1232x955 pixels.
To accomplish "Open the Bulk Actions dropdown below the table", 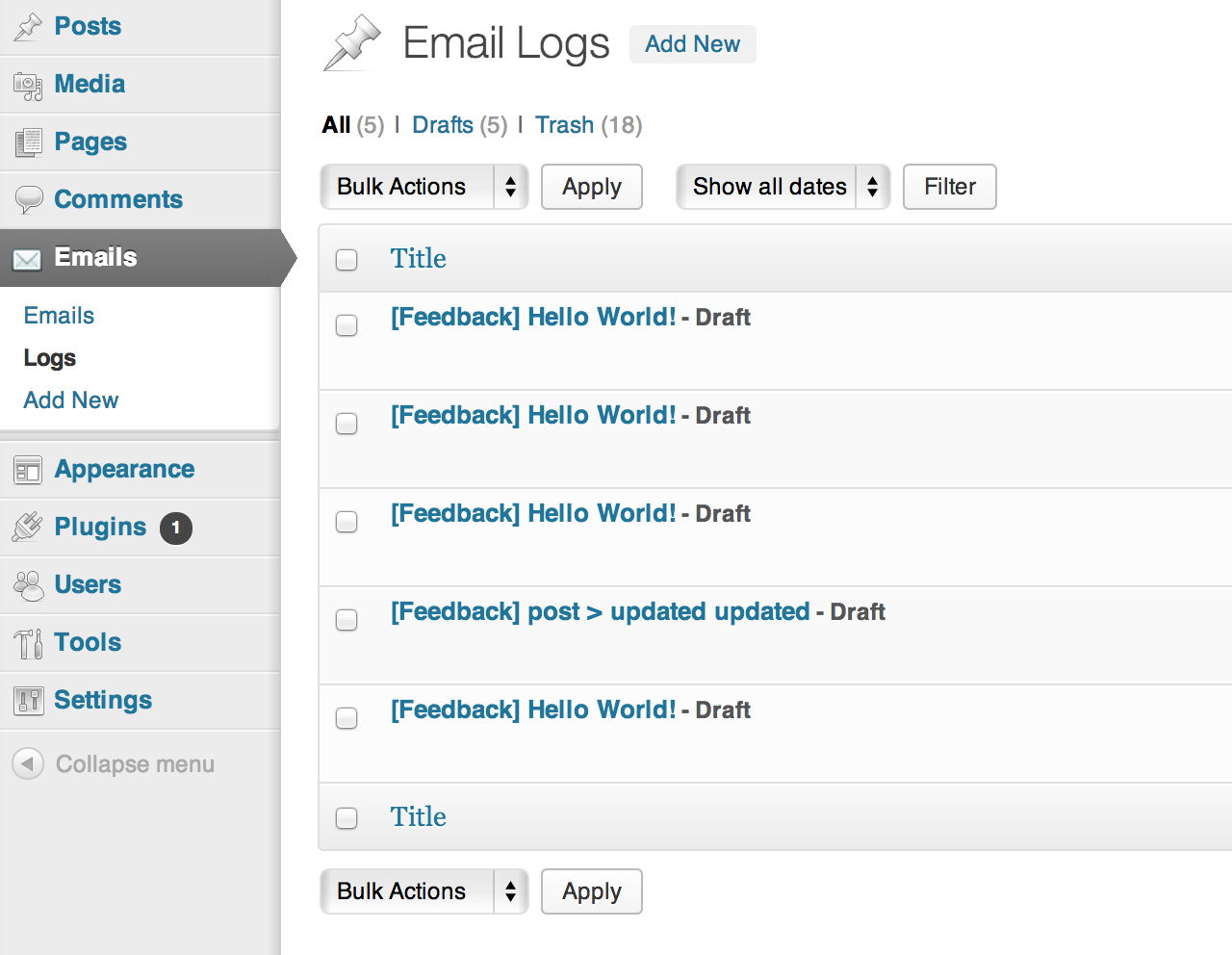I will 423,891.
